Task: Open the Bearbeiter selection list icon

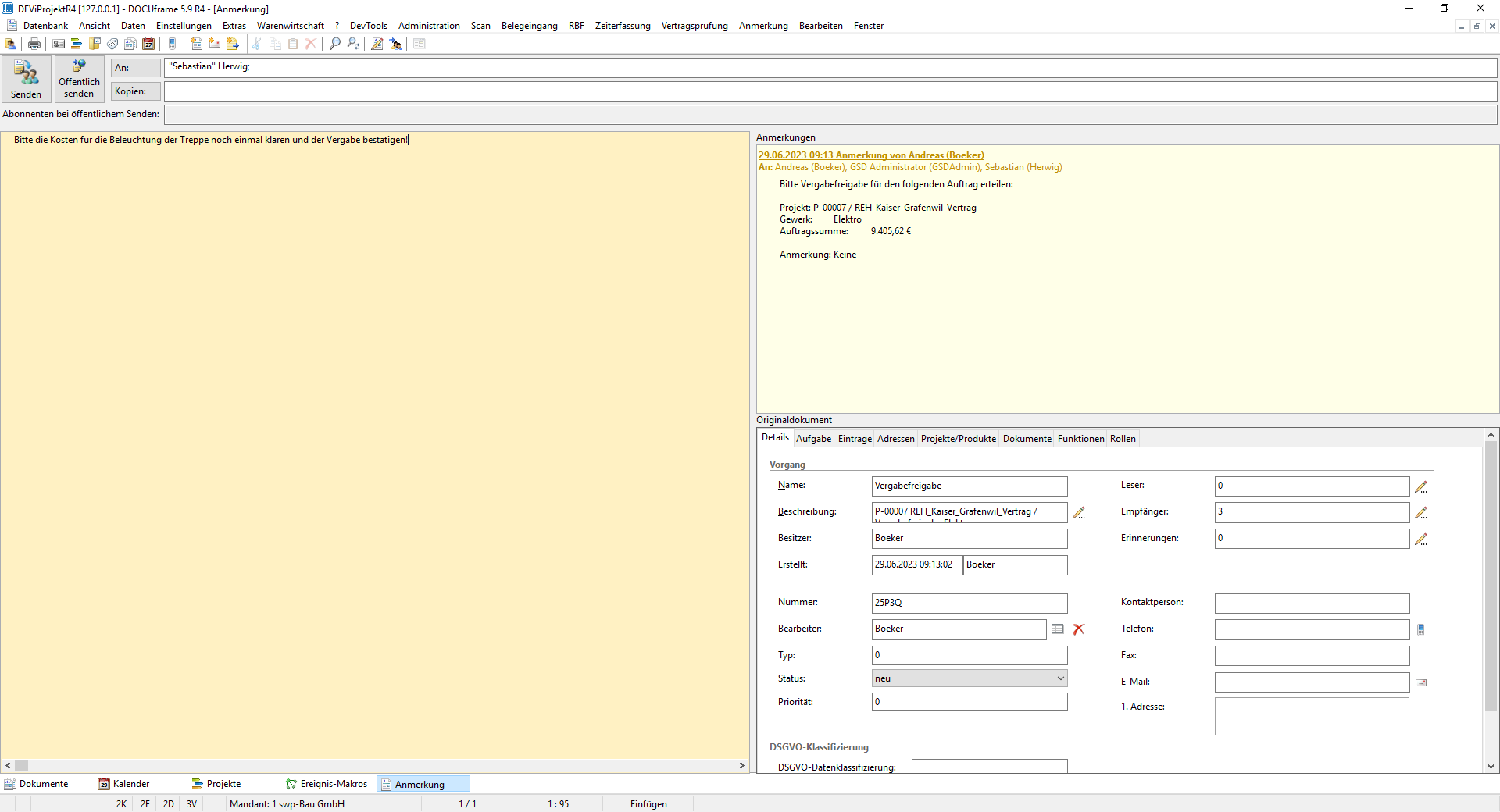Action: 1058,629
